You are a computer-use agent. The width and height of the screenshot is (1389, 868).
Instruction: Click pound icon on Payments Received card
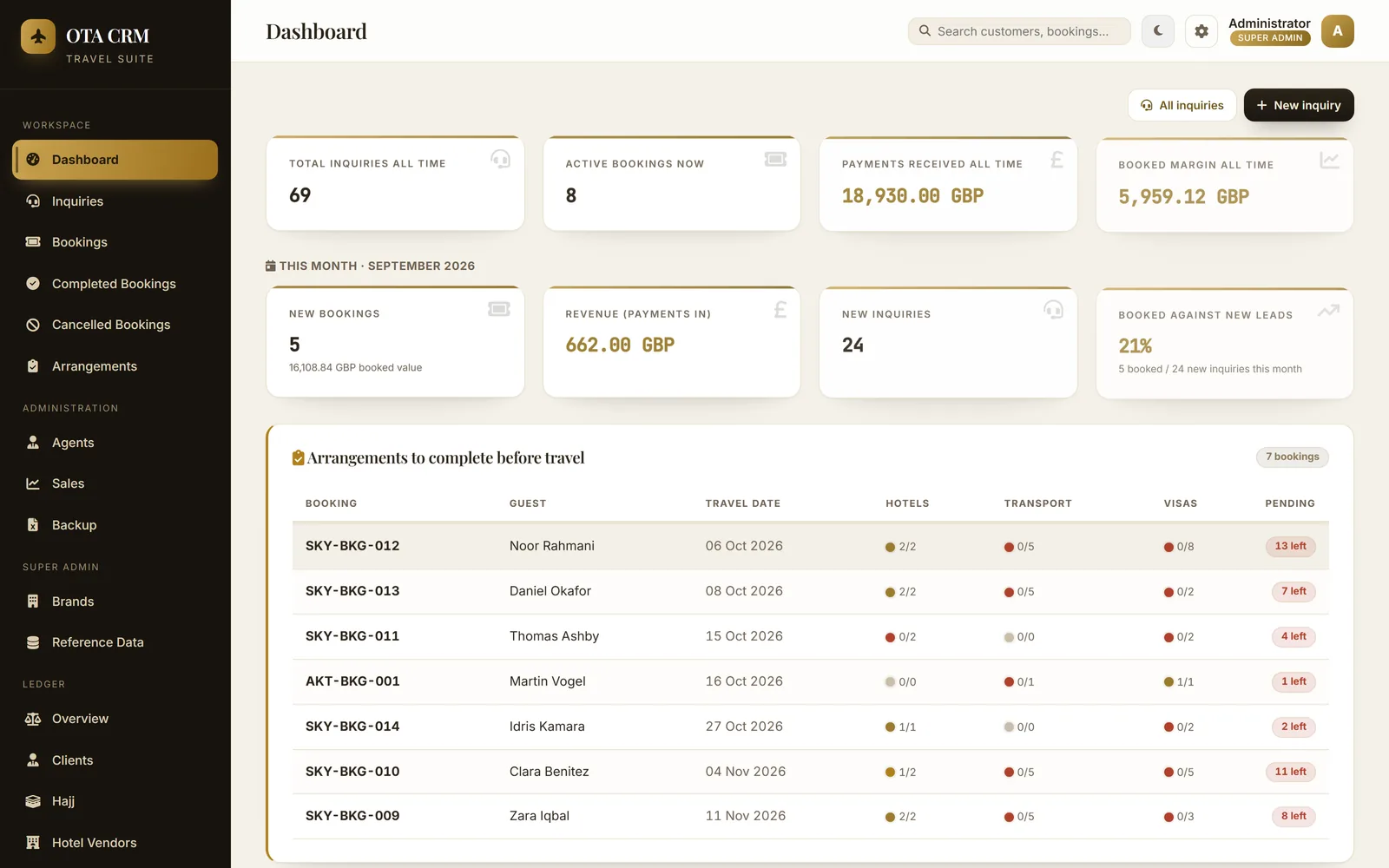[1057, 160]
